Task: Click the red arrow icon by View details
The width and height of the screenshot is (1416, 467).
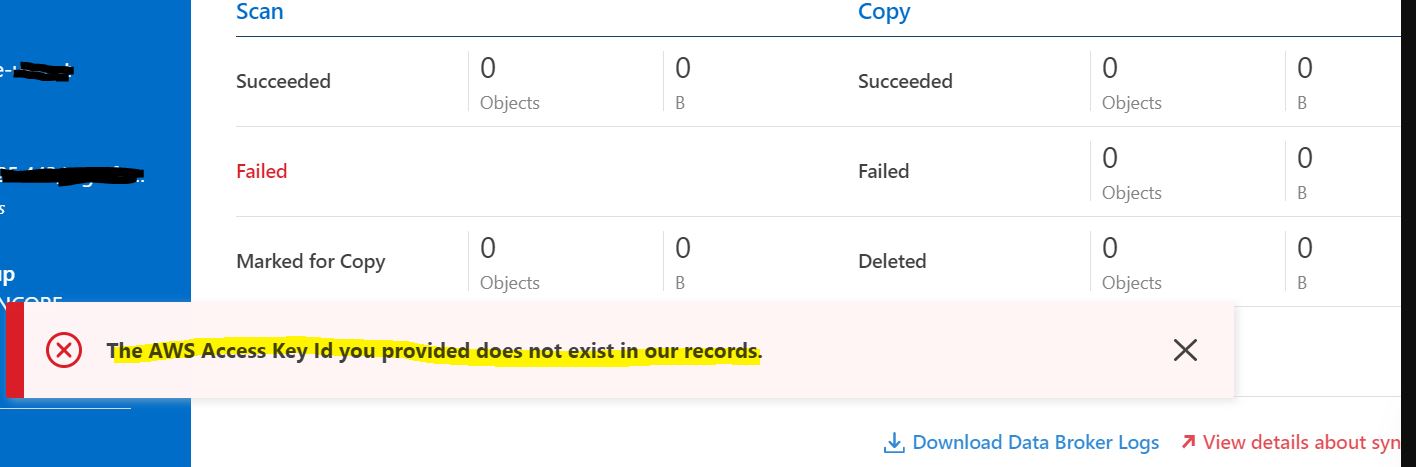Action: coord(1188,442)
